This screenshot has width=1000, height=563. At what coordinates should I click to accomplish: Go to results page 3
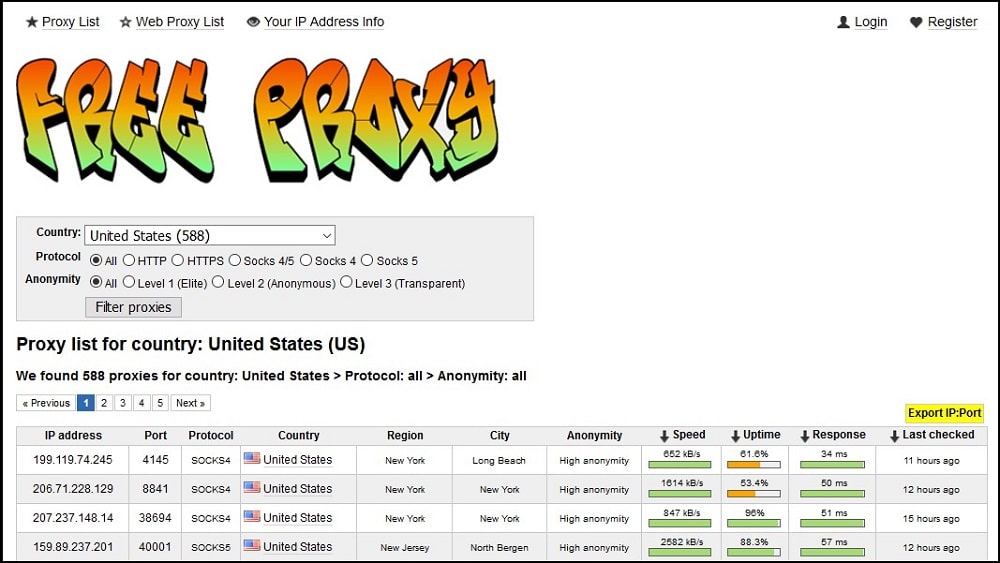(x=122, y=403)
